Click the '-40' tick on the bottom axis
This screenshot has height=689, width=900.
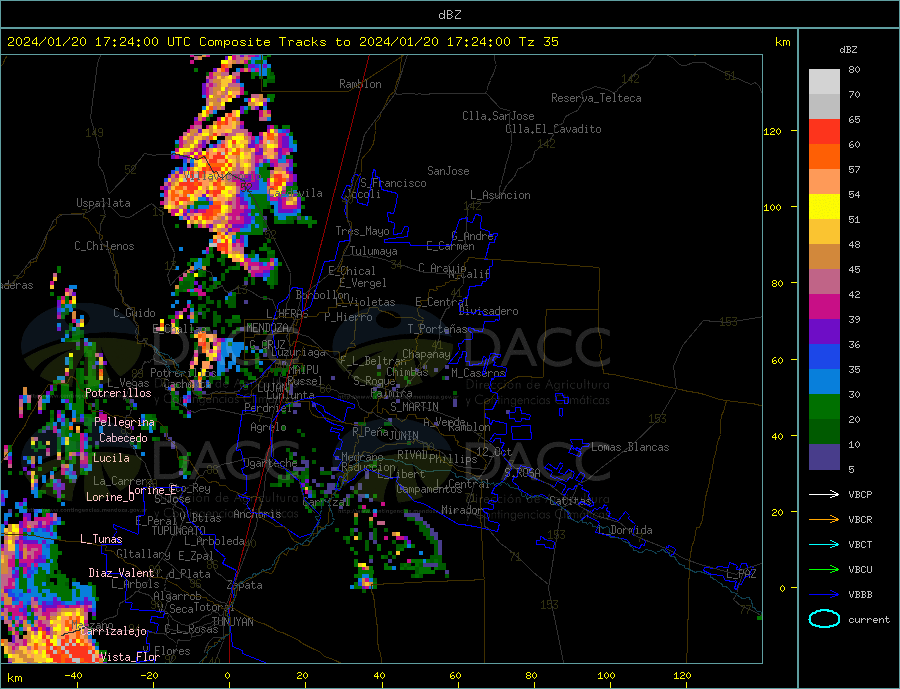coord(73,676)
